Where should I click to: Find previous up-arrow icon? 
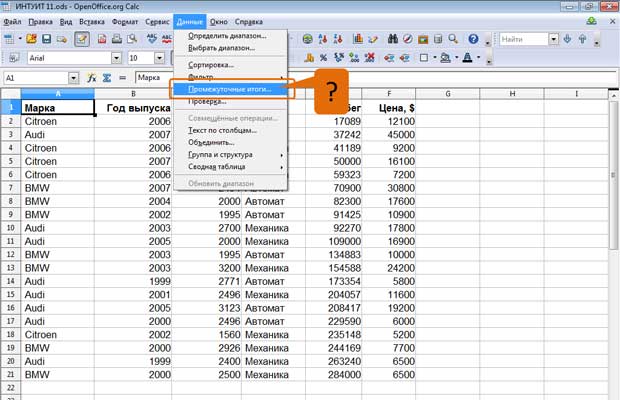(x=582, y=39)
